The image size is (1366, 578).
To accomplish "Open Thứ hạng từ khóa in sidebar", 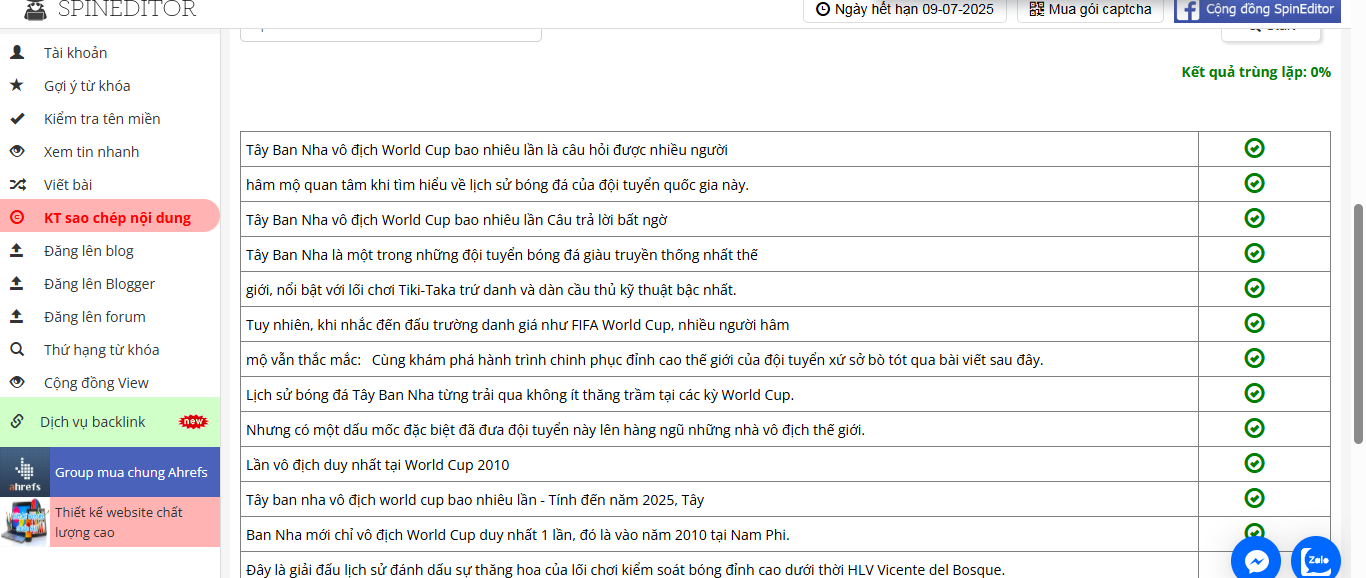I will (110, 349).
